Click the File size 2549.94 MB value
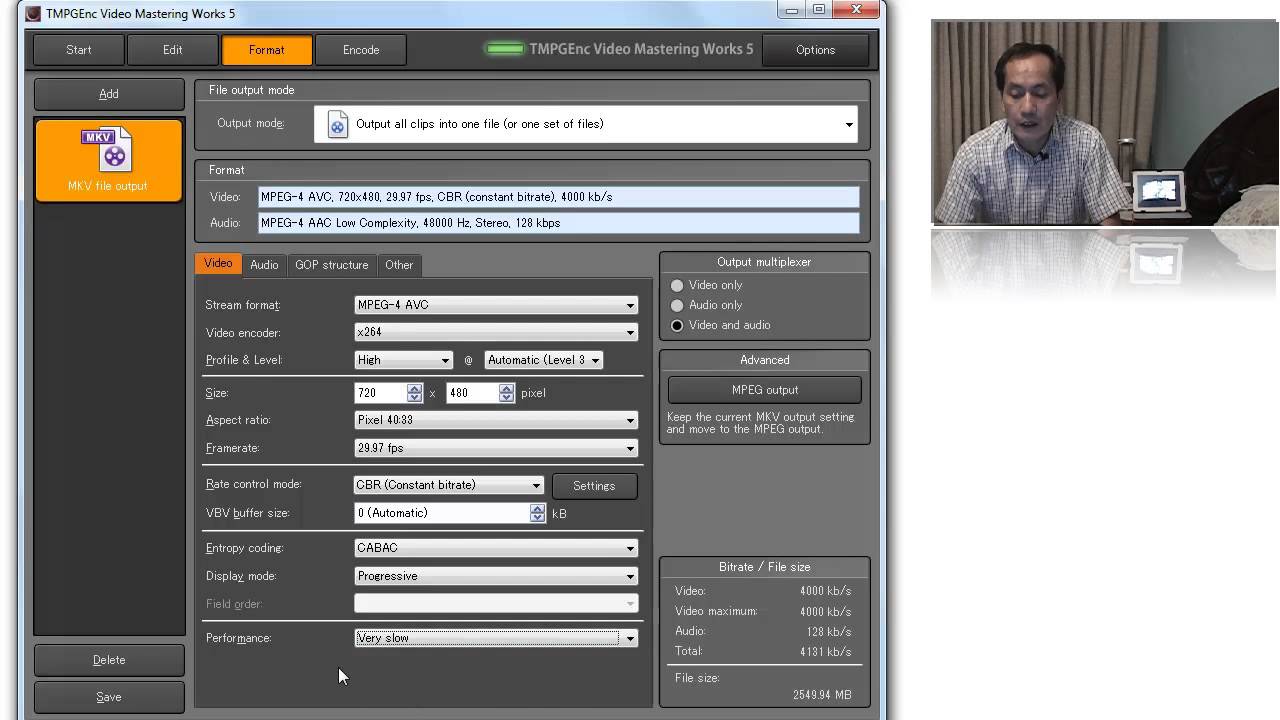This screenshot has height=720, width=1280. (x=822, y=695)
